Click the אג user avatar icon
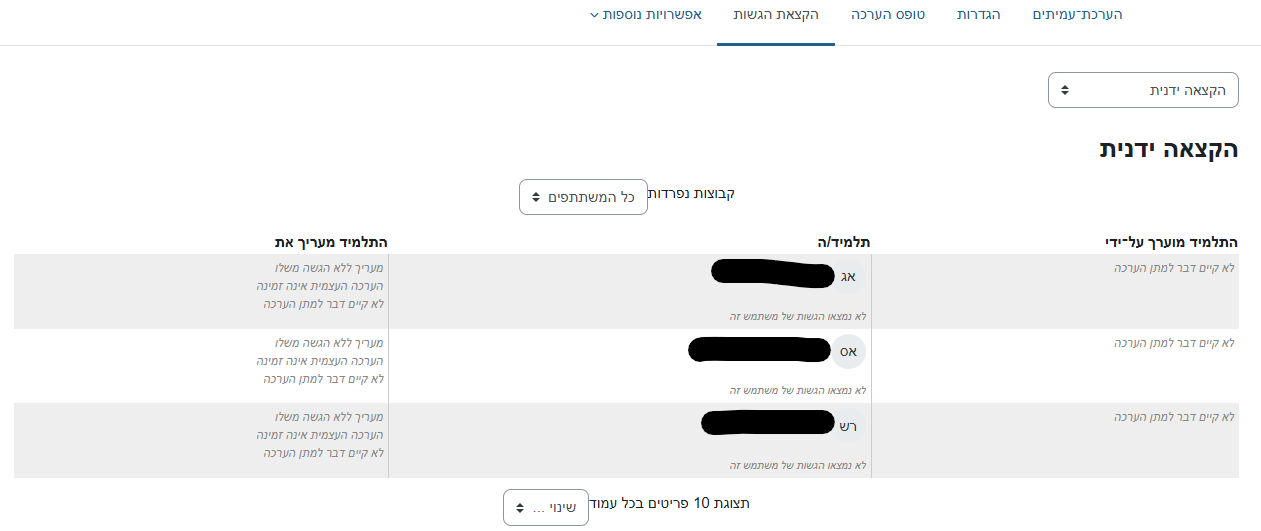Viewport: 1261px width, 531px height. click(x=847, y=277)
